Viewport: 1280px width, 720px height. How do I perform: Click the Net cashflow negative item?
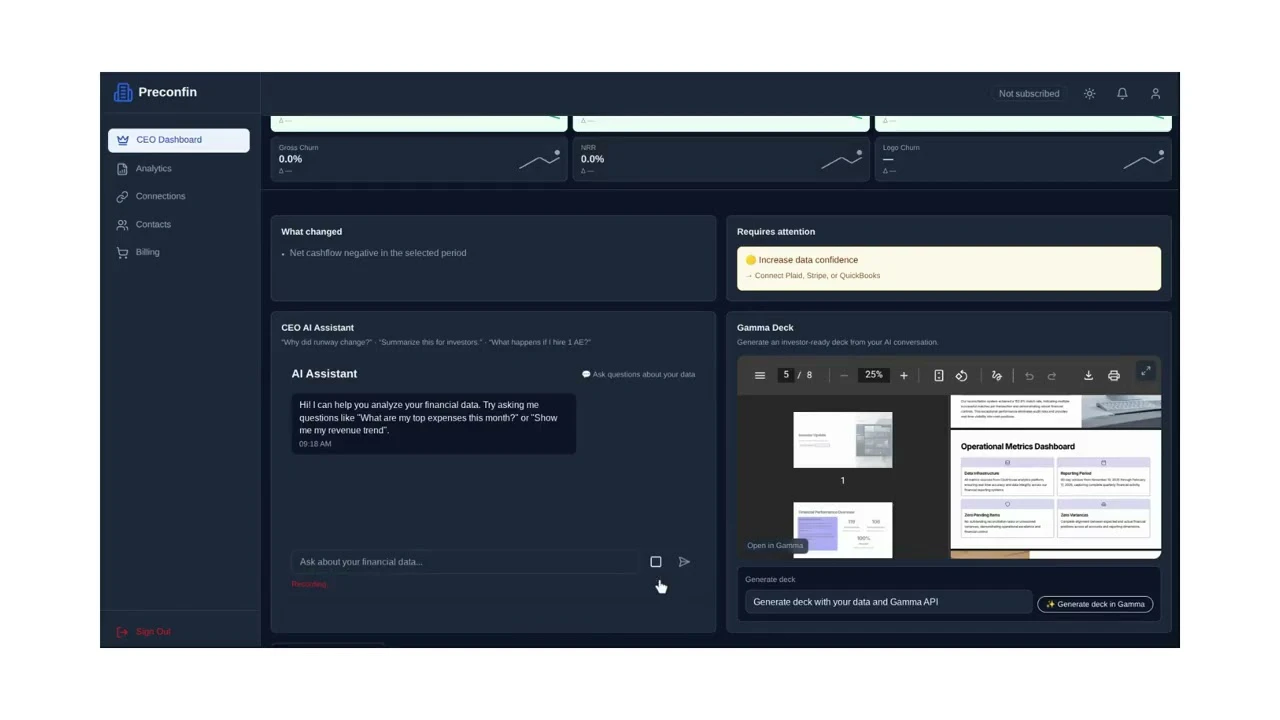pyautogui.click(x=378, y=253)
